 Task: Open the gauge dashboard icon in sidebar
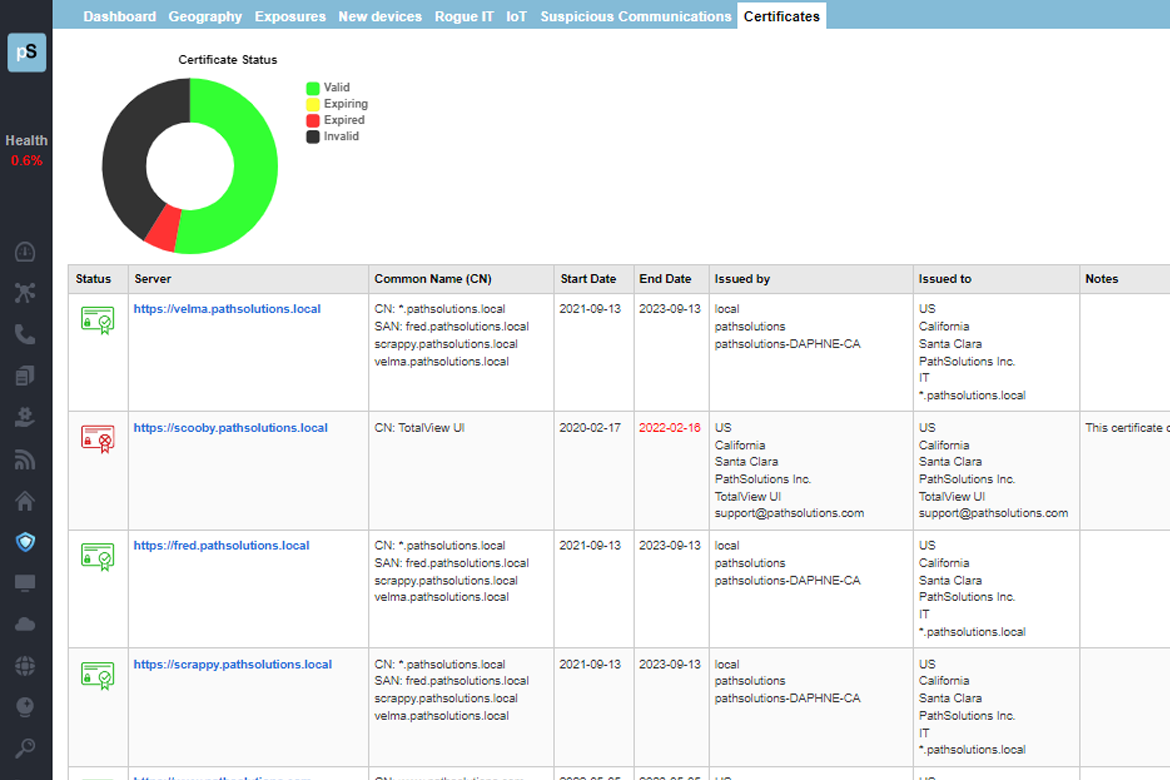click(25, 252)
